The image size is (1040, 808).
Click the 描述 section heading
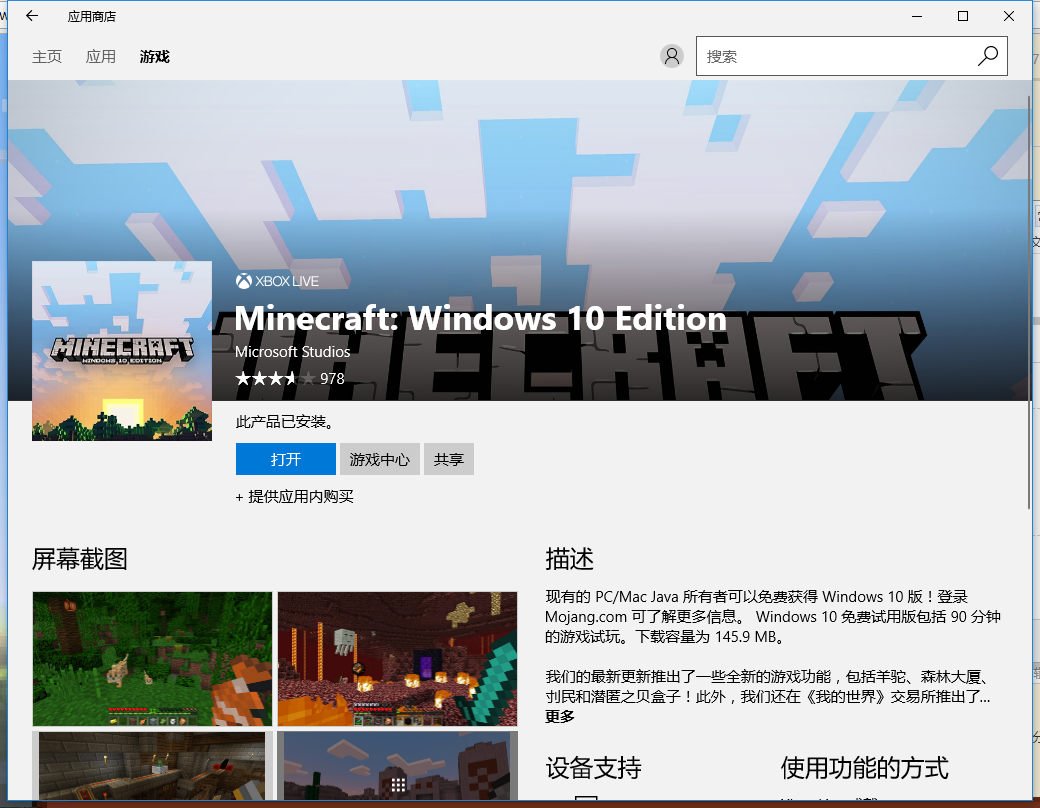(569, 559)
